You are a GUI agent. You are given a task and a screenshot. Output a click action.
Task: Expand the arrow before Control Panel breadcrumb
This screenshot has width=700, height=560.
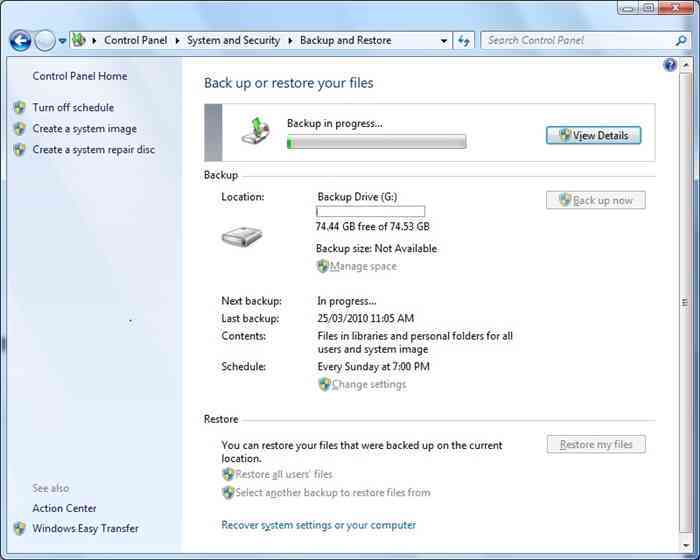94,41
